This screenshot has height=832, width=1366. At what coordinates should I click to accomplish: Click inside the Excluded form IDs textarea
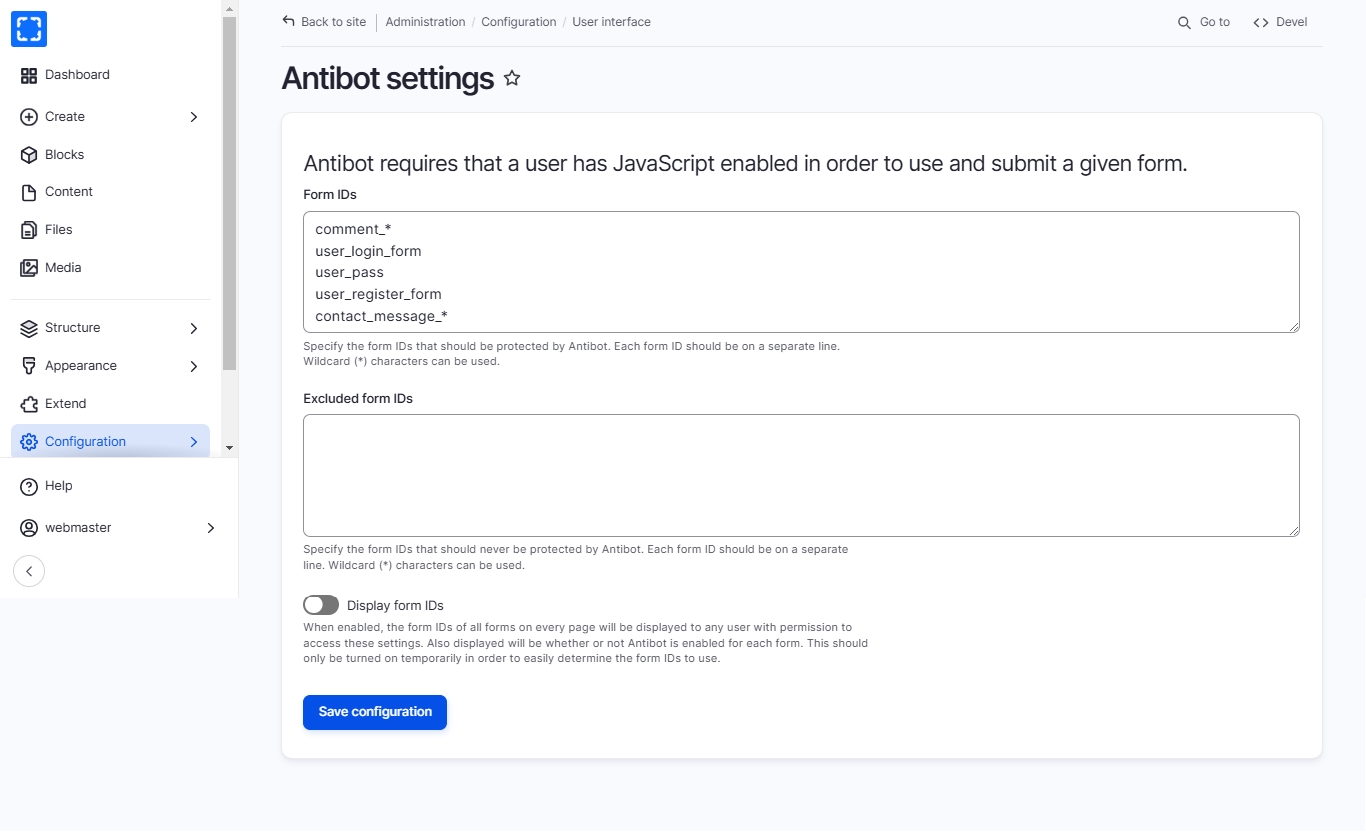pyautogui.click(x=801, y=475)
